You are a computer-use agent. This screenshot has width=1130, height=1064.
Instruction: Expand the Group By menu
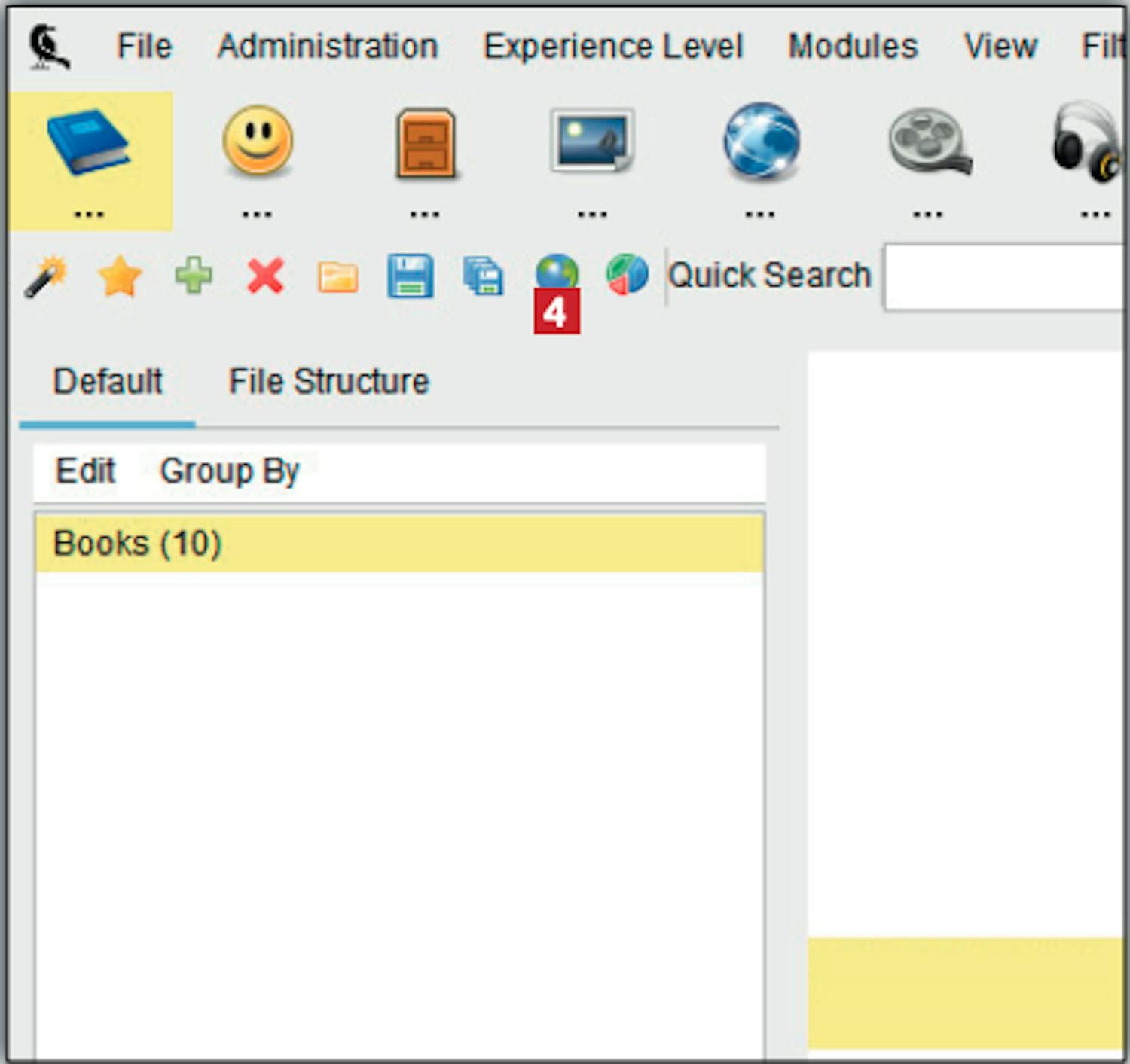(x=230, y=471)
